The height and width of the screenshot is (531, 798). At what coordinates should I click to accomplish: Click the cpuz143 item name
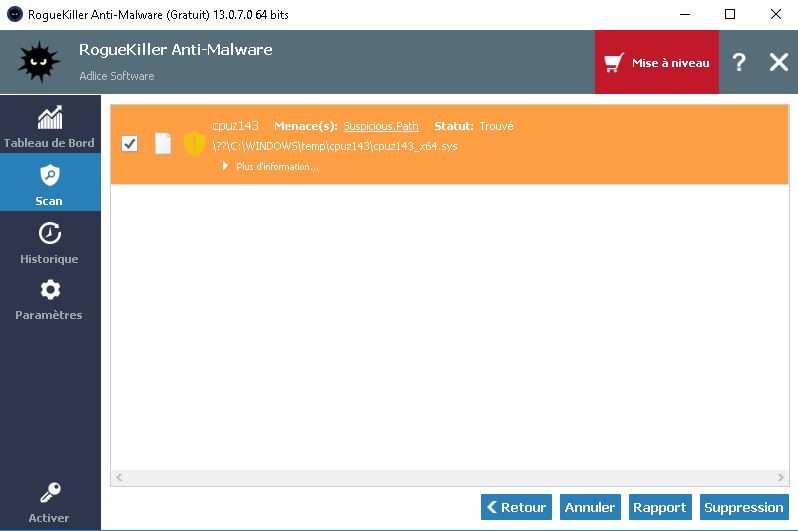[x=235, y=126]
